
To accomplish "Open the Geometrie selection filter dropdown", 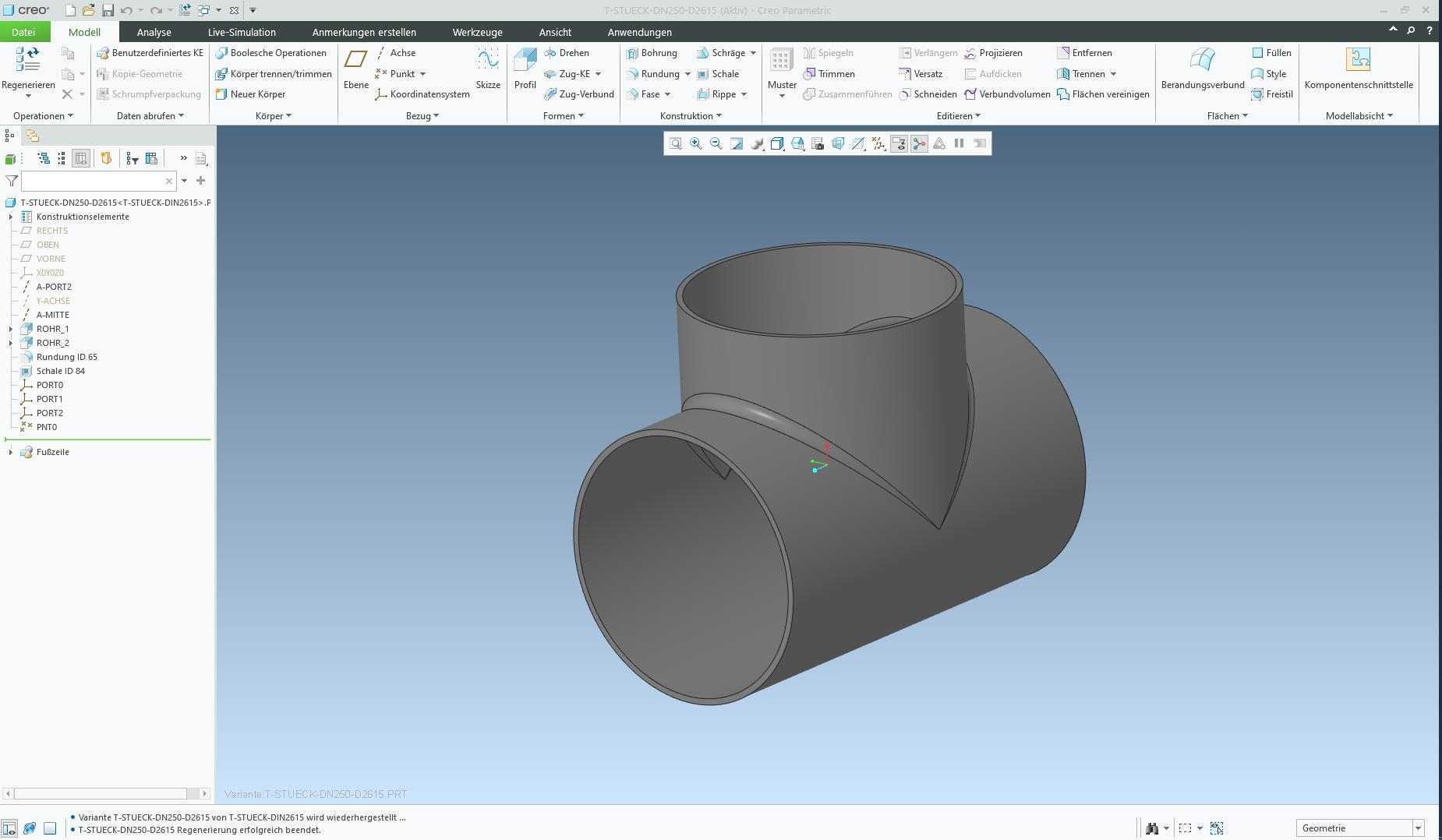I will [1418, 828].
